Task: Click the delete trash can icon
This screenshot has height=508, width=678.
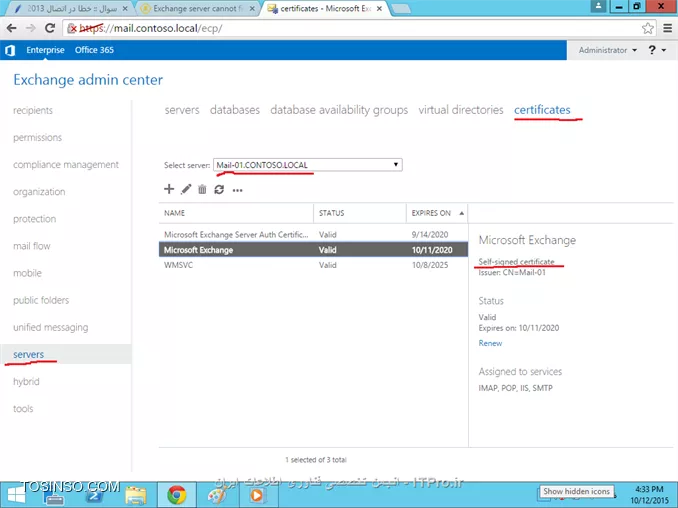Action: pos(202,189)
